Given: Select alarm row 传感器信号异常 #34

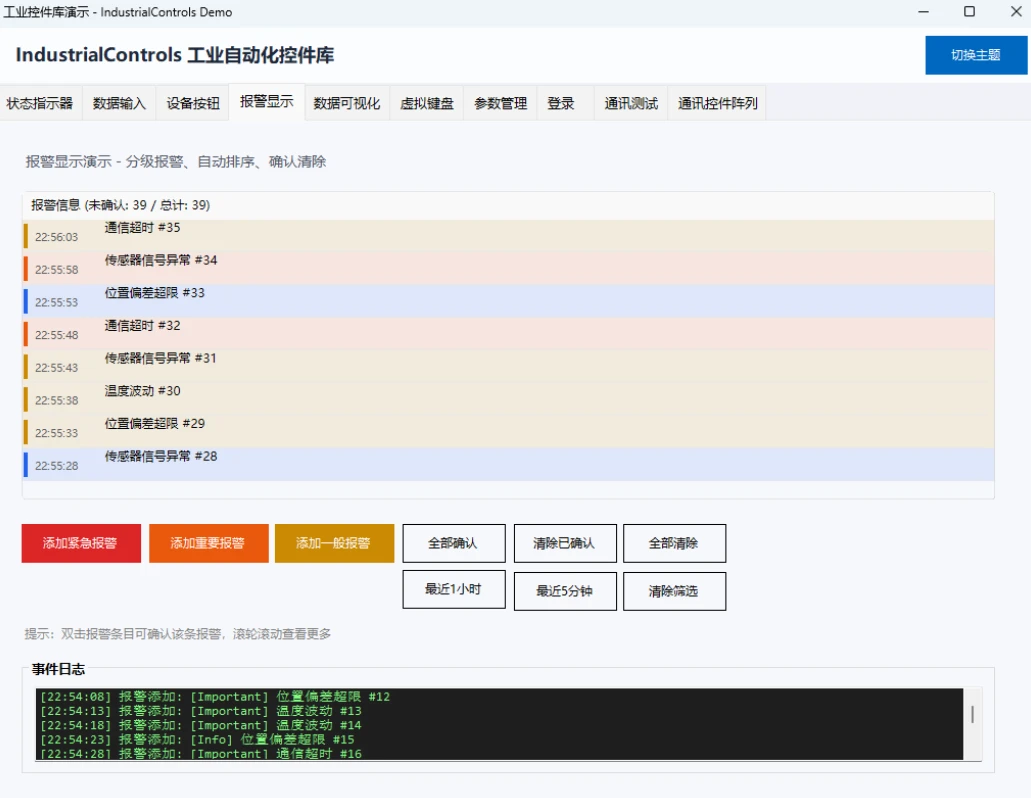Looking at the screenshot, I should [508, 268].
